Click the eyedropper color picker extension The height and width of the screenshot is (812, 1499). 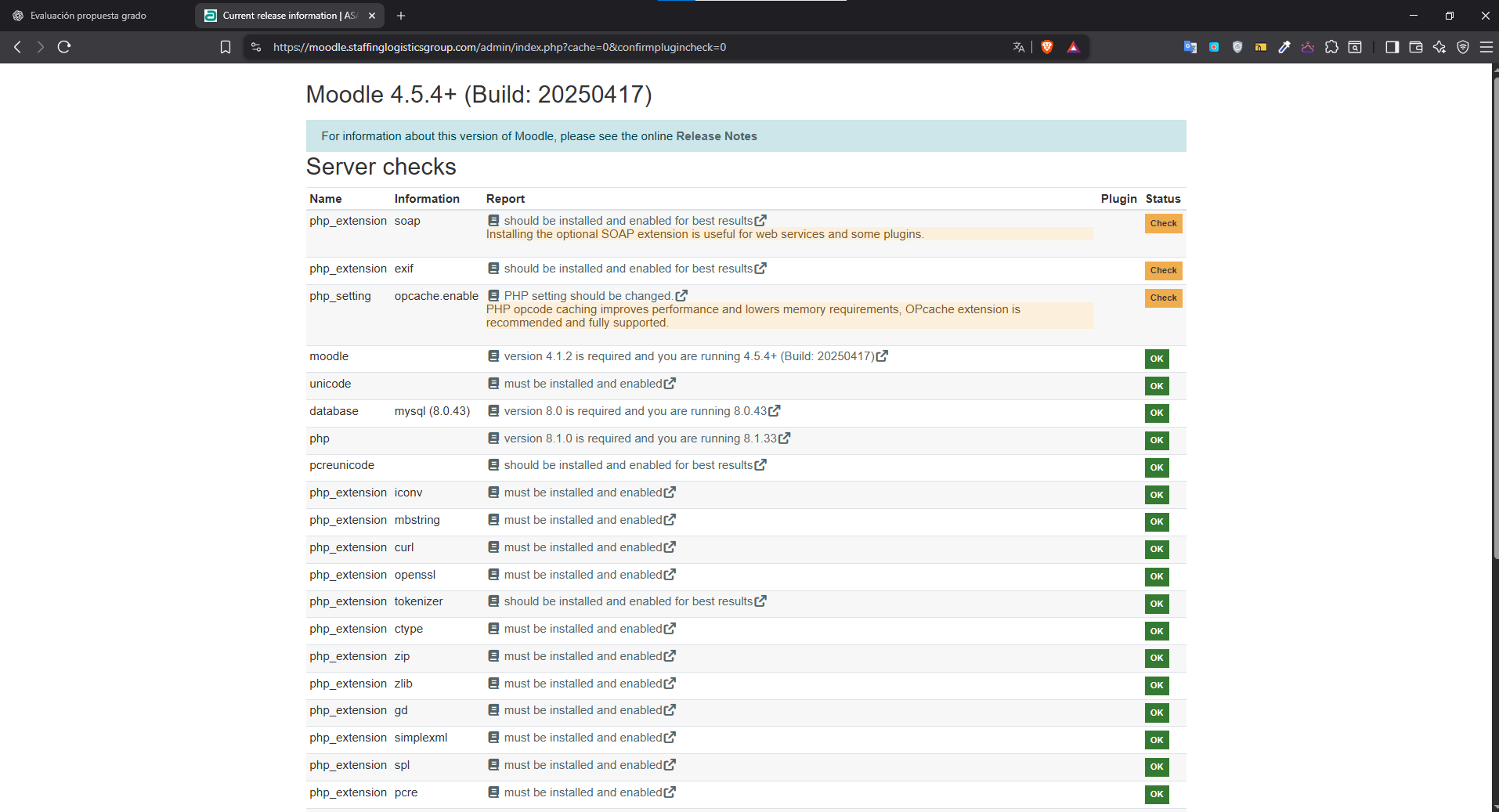[x=1284, y=47]
